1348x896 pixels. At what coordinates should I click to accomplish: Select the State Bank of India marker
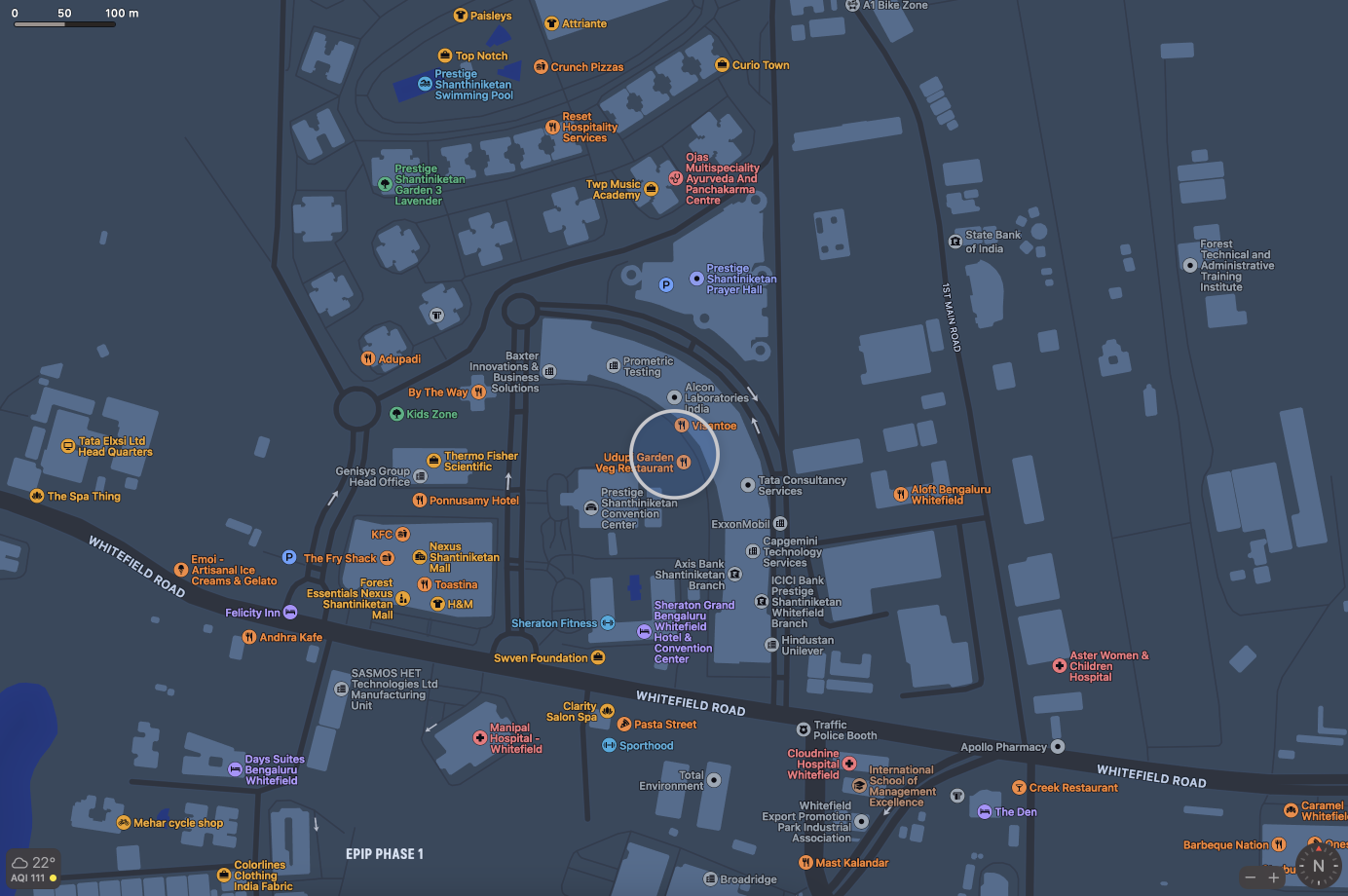[955, 242]
